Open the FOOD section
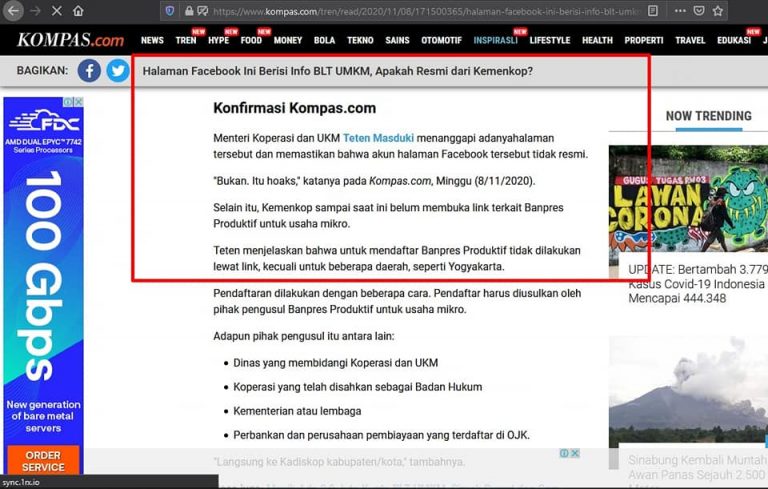This screenshot has height=489, width=768. pos(251,40)
